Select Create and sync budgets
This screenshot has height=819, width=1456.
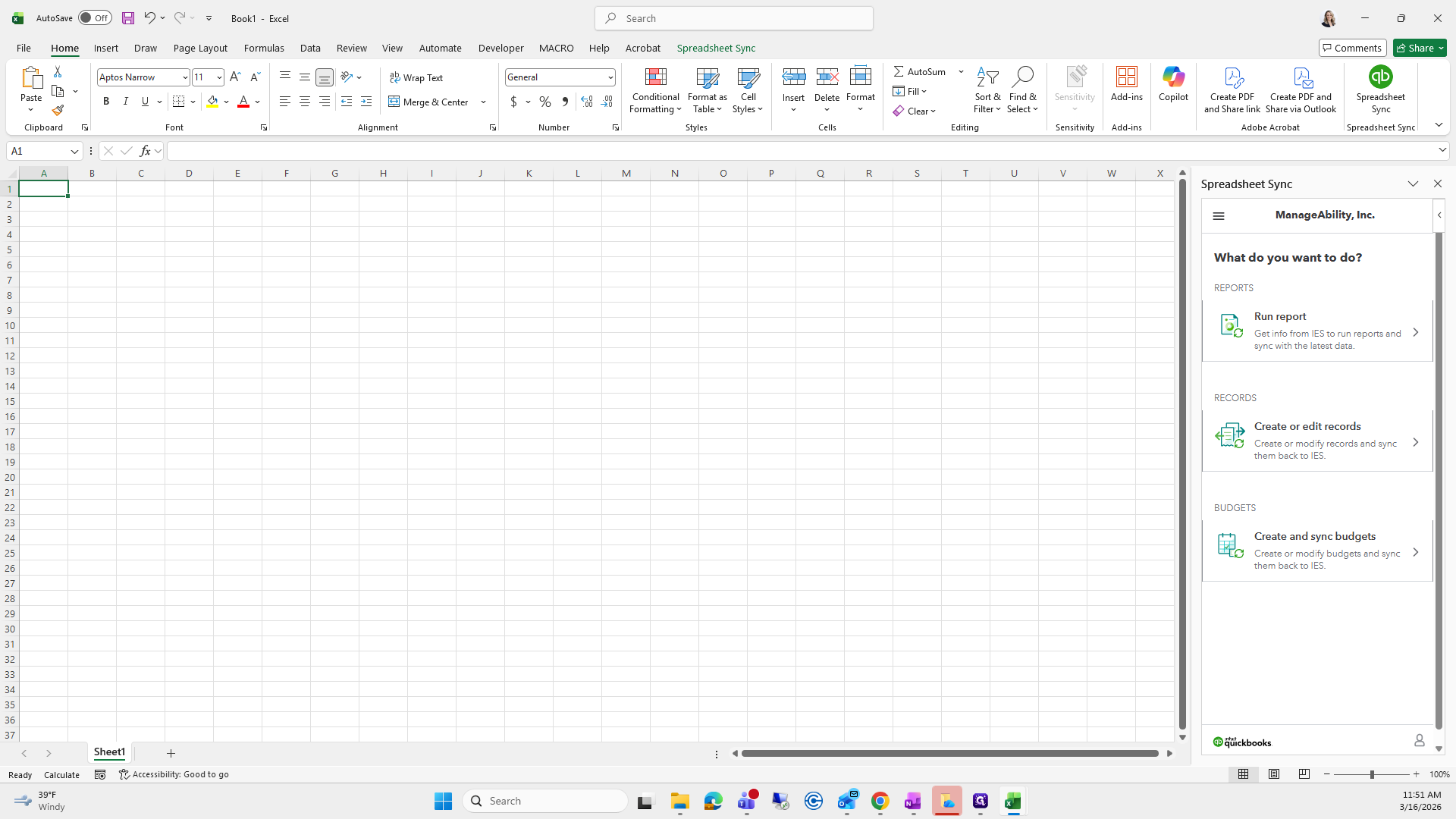click(x=1317, y=551)
